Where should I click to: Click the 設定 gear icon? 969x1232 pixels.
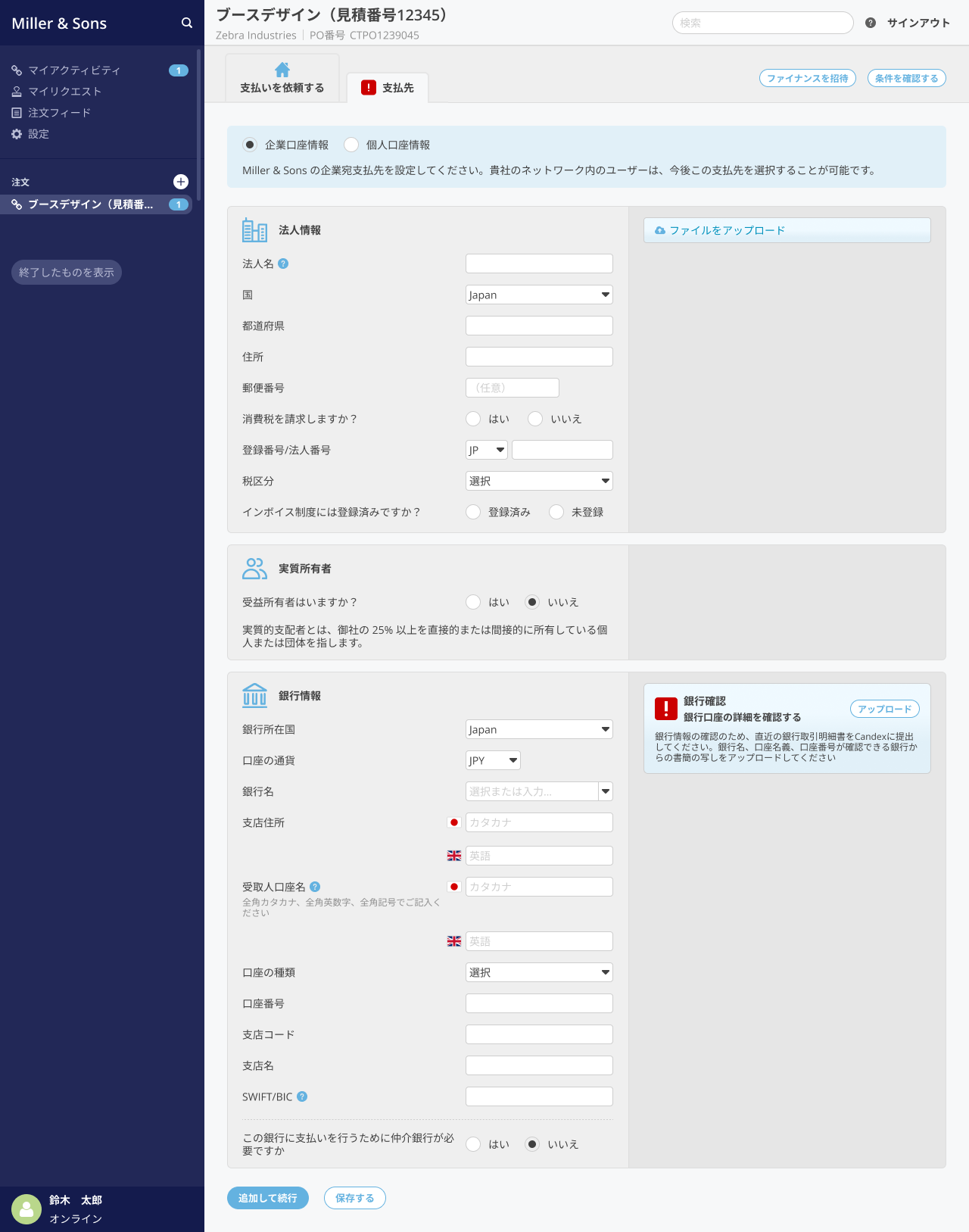(x=17, y=134)
